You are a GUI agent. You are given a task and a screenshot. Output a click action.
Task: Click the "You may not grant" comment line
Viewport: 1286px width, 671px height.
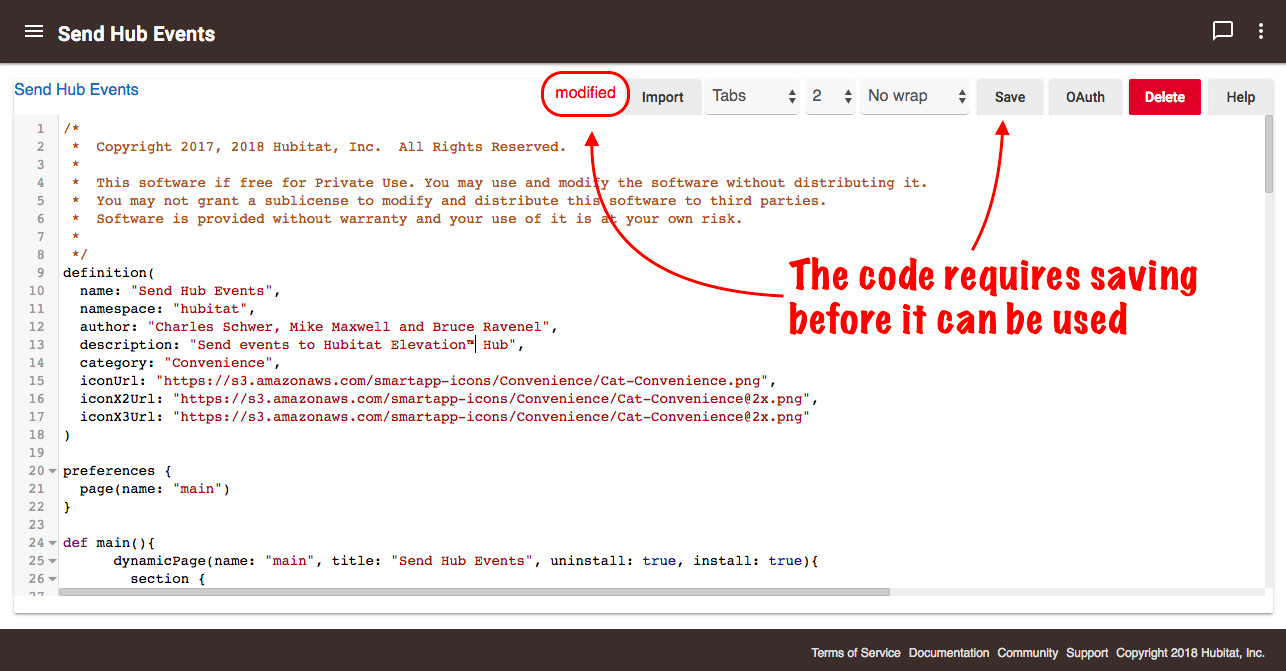point(449,201)
